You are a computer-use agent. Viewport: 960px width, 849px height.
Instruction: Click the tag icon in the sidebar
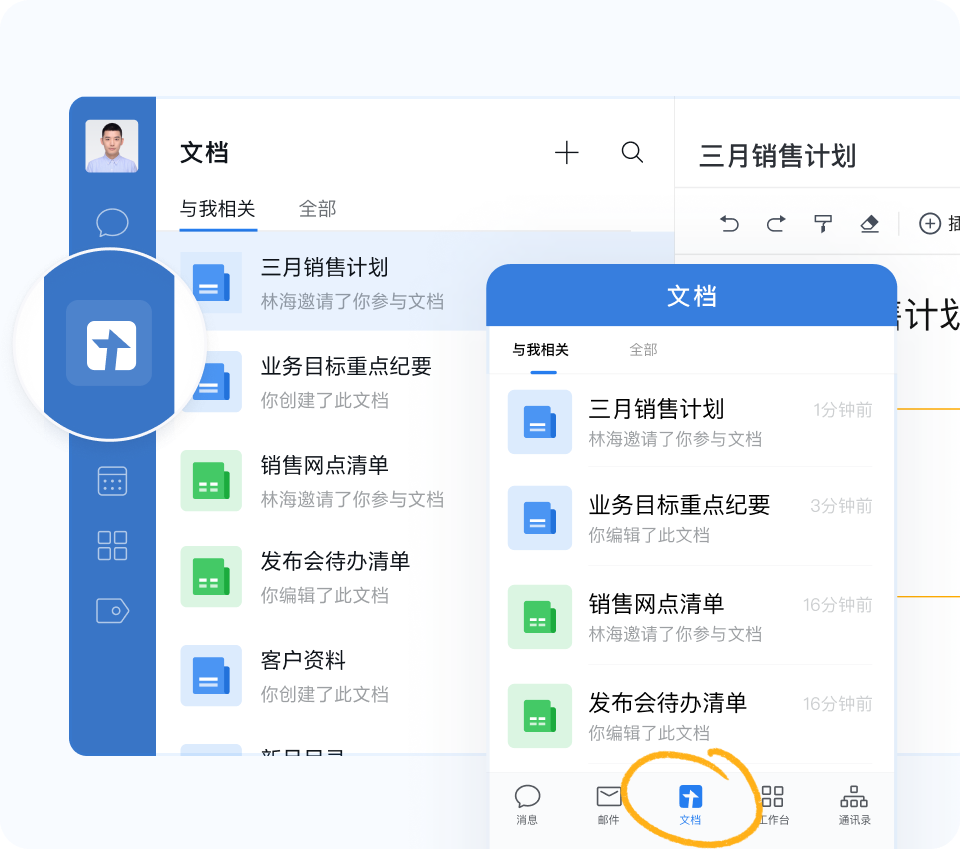tap(112, 610)
